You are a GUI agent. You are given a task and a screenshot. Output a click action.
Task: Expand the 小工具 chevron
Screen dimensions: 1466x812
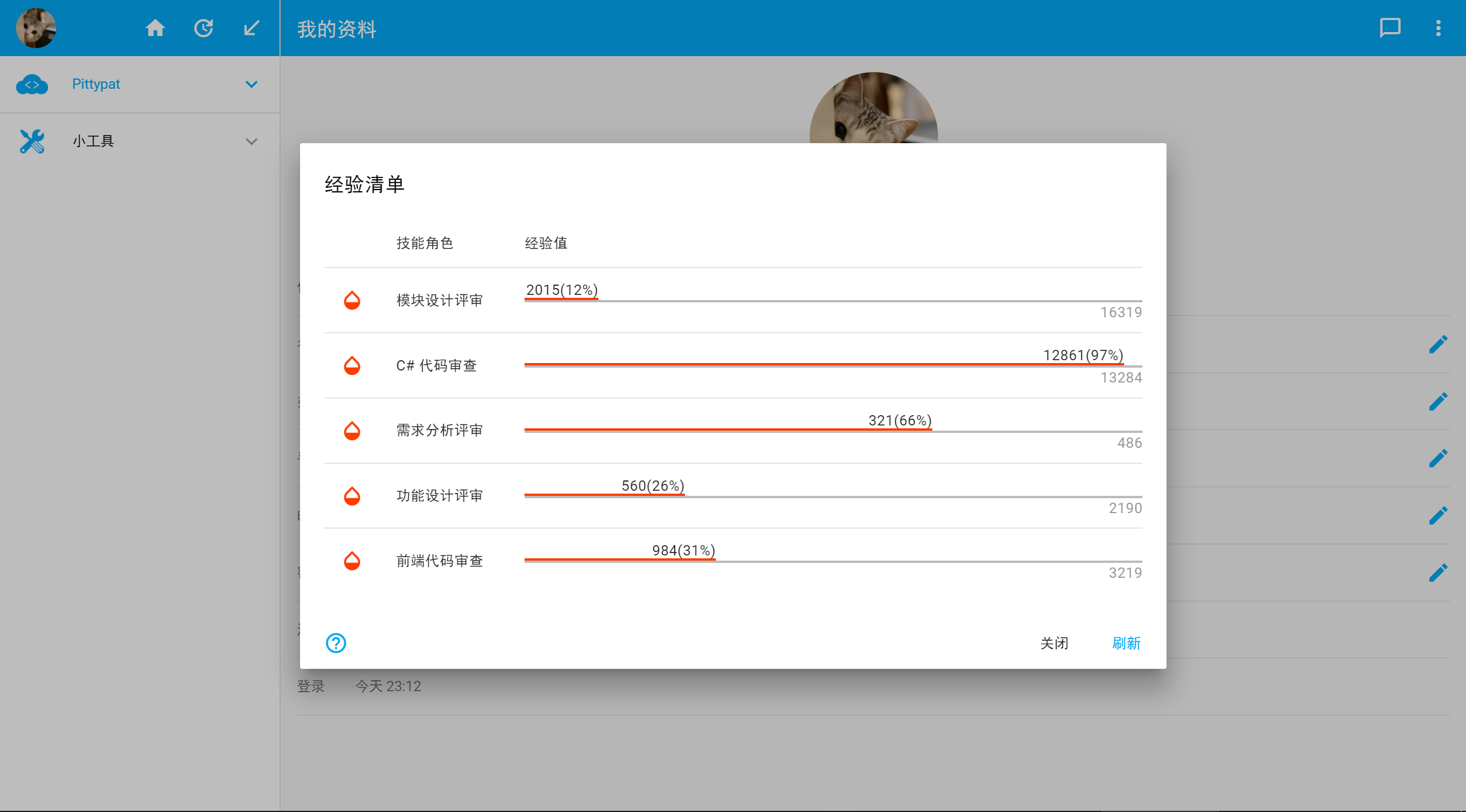(x=251, y=141)
